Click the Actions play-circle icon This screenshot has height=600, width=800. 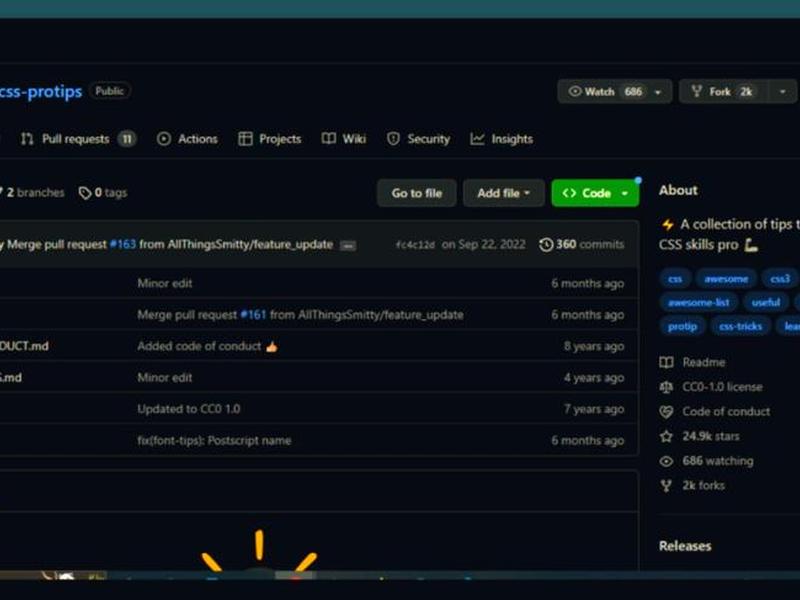coord(164,139)
